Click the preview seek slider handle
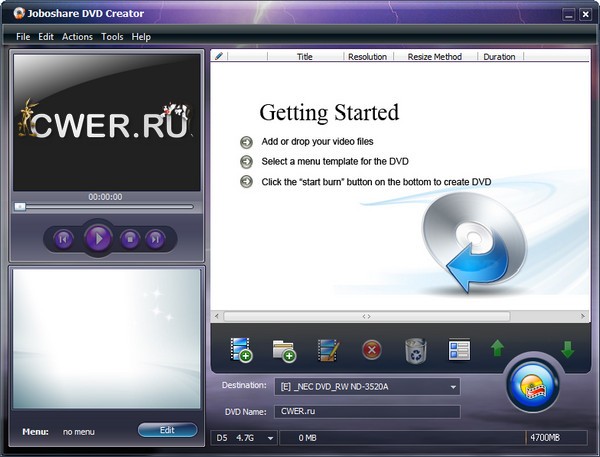 [19, 206]
